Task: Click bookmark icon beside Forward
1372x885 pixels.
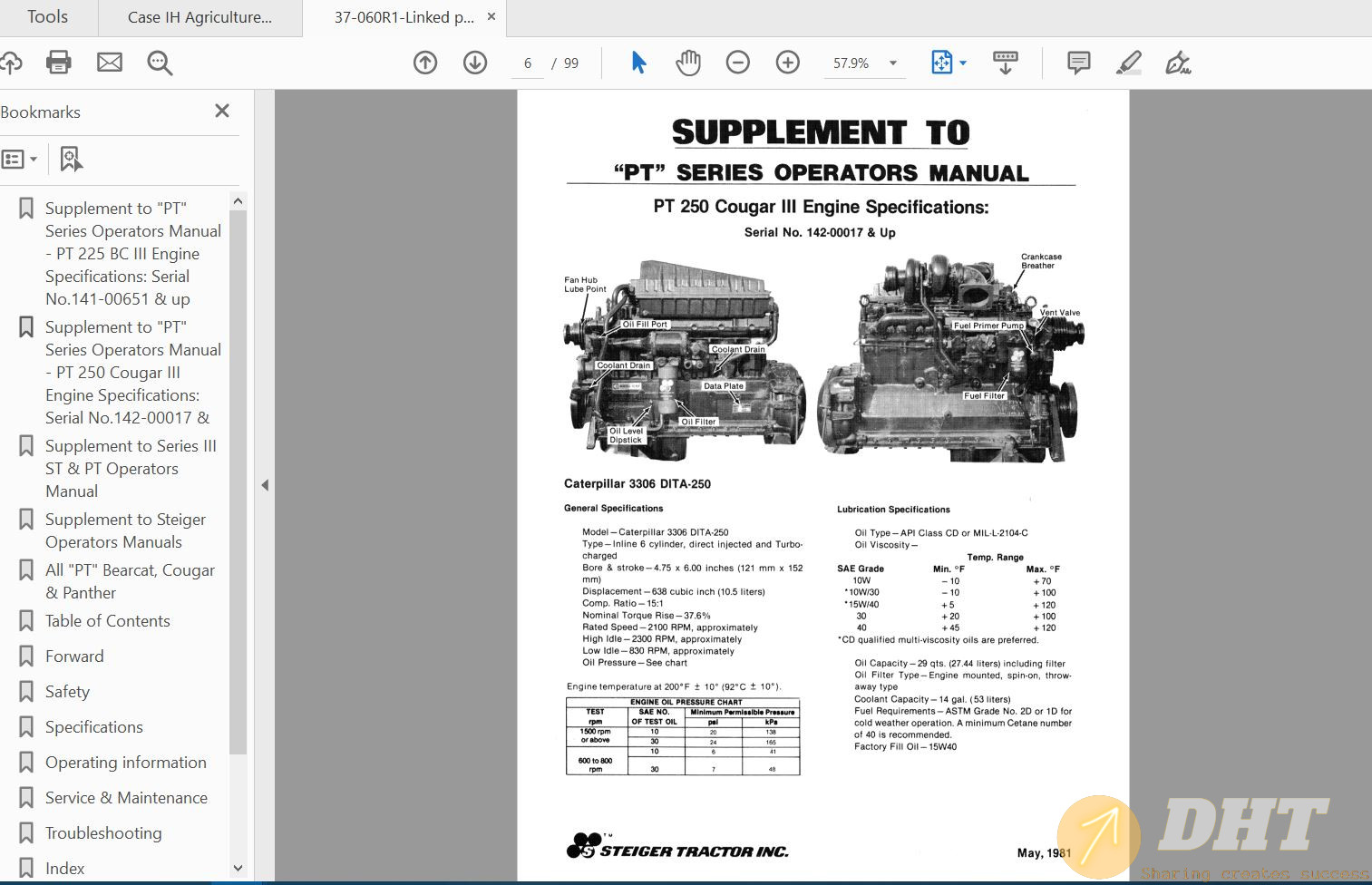Action: 26,656
